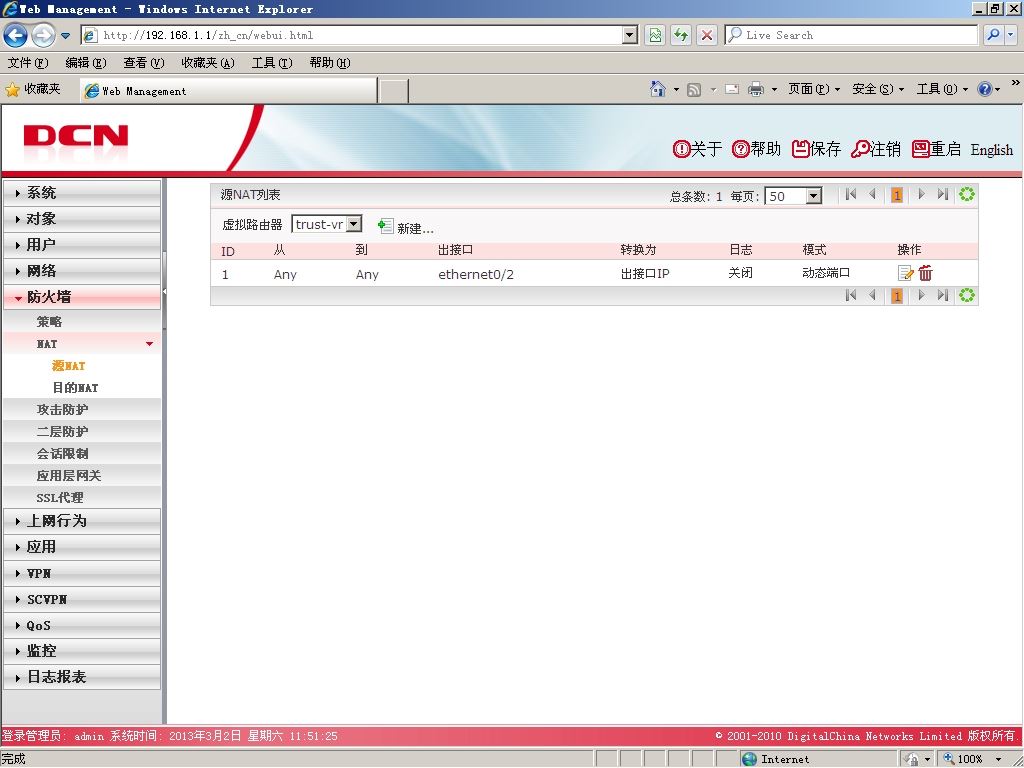The width and height of the screenshot is (1024, 768).
Task: Open 会话限制 in sidebar
Action: (x=82, y=453)
